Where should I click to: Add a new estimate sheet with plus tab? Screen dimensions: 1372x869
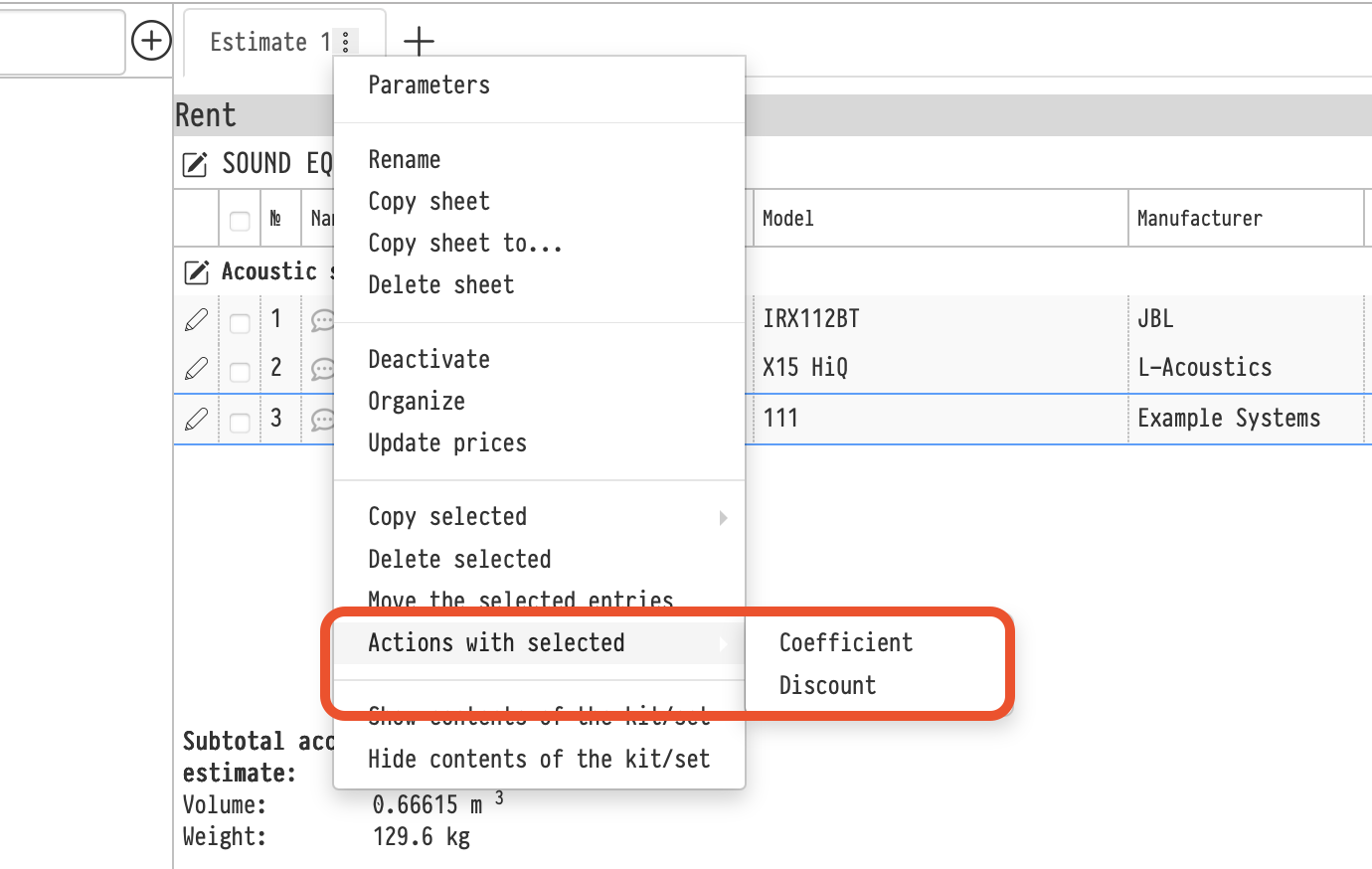pyautogui.click(x=419, y=41)
